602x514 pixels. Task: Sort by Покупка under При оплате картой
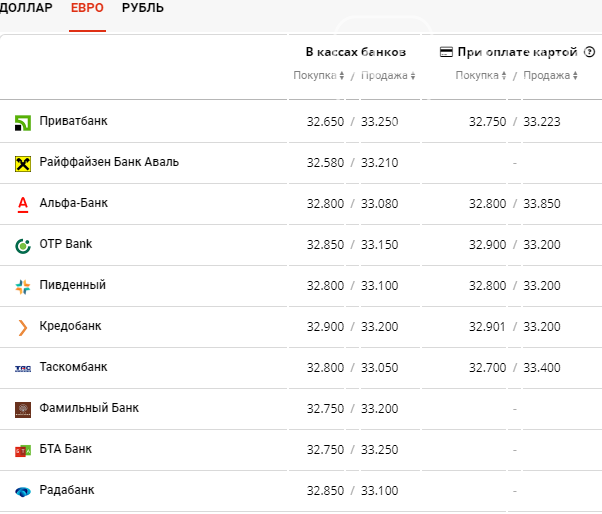pyautogui.click(x=481, y=75)
